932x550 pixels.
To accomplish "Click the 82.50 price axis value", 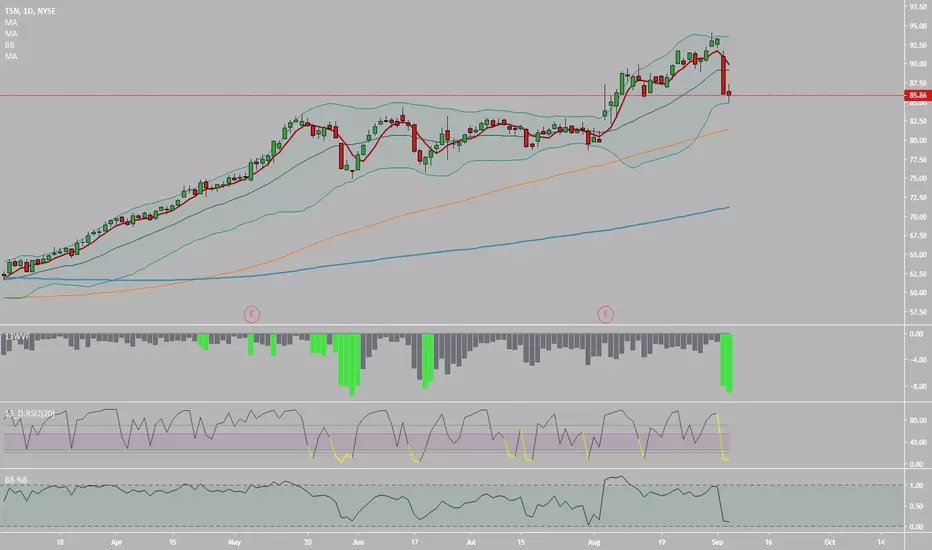I will pyautogui.click(x=918, y=121).
